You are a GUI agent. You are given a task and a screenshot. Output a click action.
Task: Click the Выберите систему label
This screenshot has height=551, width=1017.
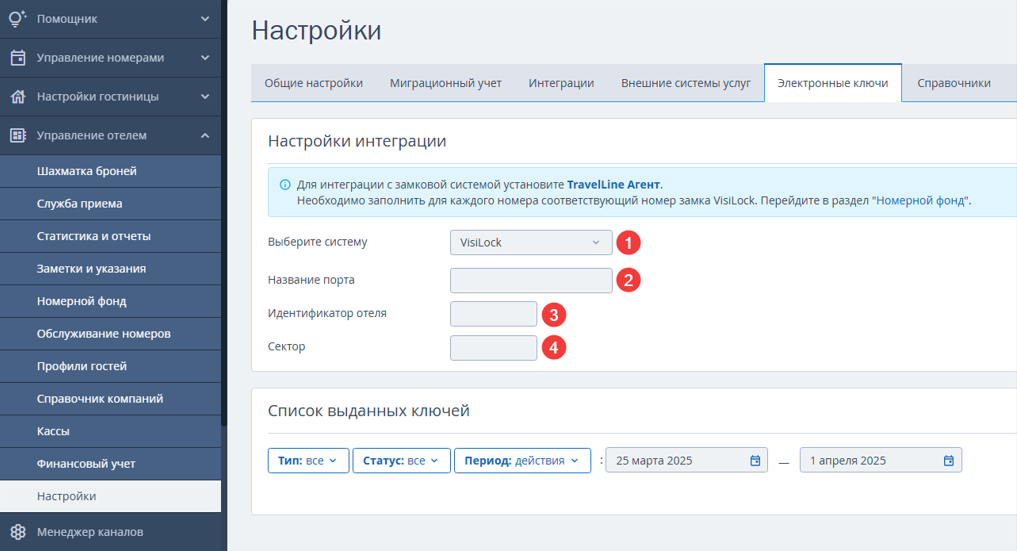tap(317, 242)
